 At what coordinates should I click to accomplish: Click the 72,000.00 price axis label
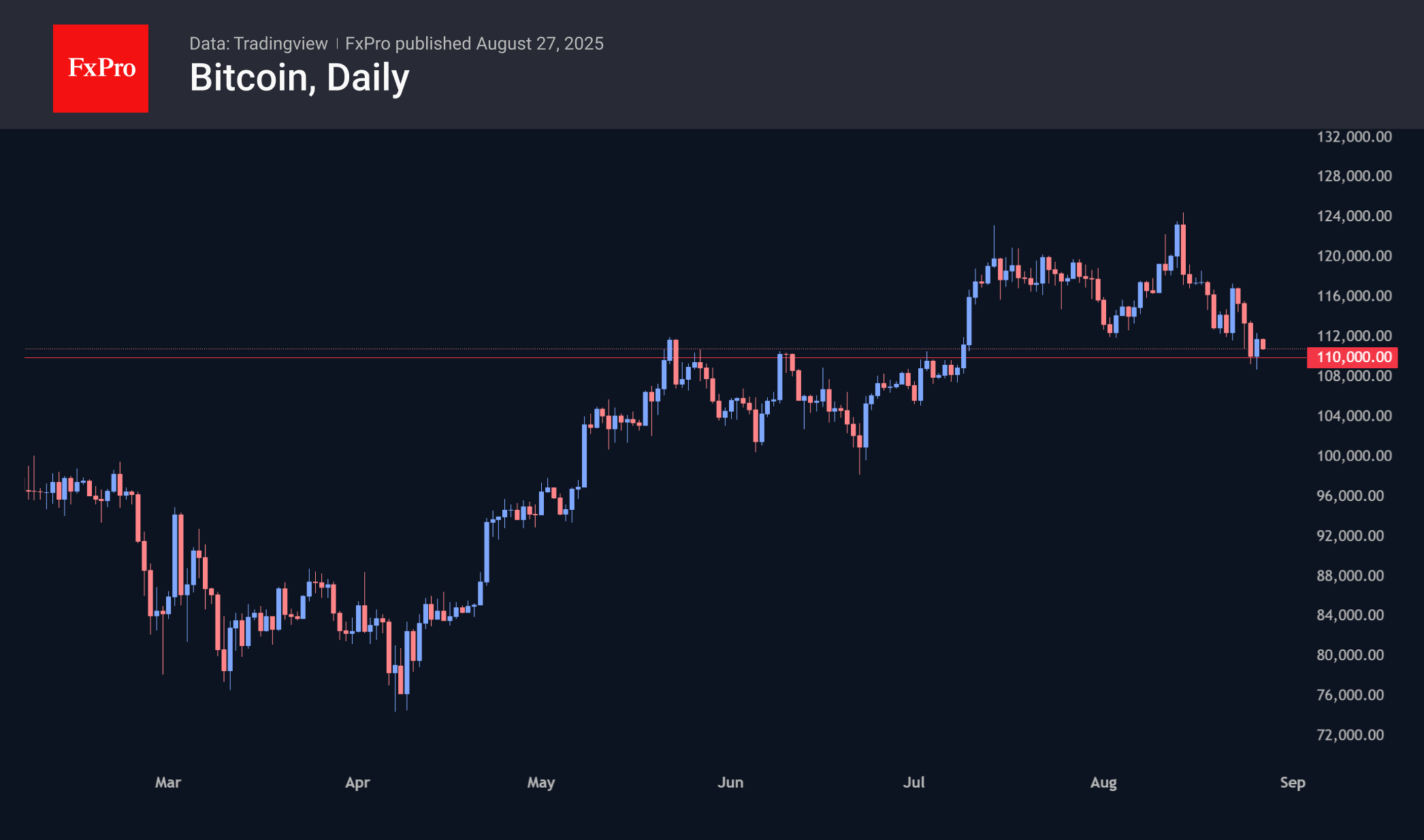point(1350,735)
